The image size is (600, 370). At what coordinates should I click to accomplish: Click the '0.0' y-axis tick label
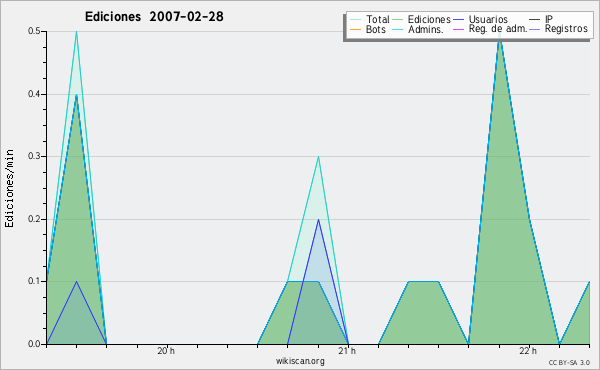[x=34, y=344]
